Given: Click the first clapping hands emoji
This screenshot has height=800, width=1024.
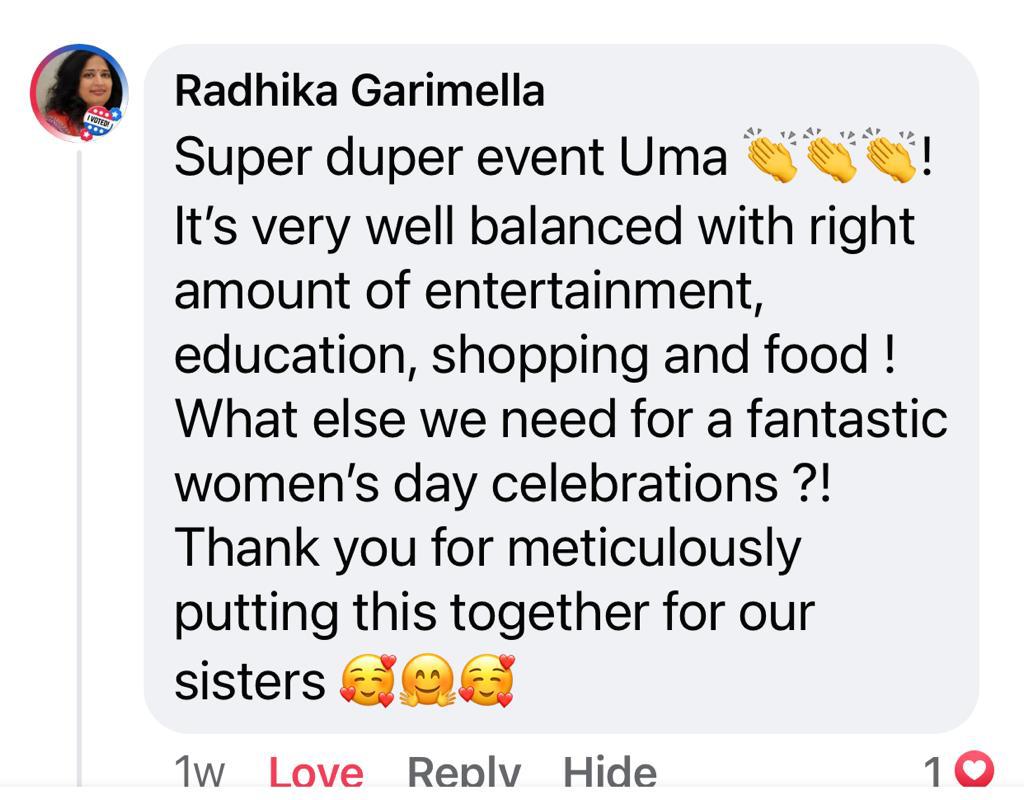Looking at the screenshot, I should [x=771, y=157].
